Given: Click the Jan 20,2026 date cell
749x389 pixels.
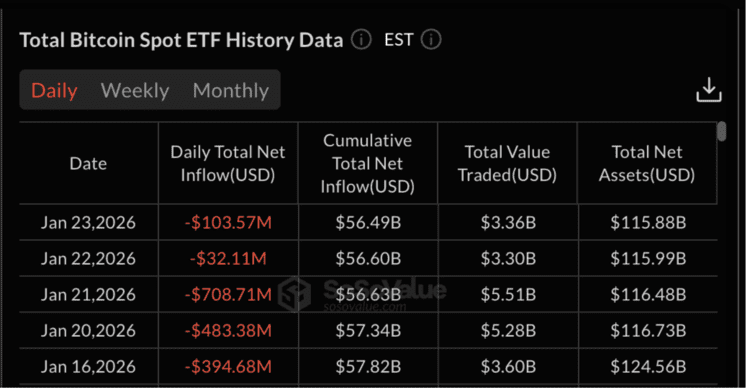Looking at the screenshot, I should coord(88,330).
